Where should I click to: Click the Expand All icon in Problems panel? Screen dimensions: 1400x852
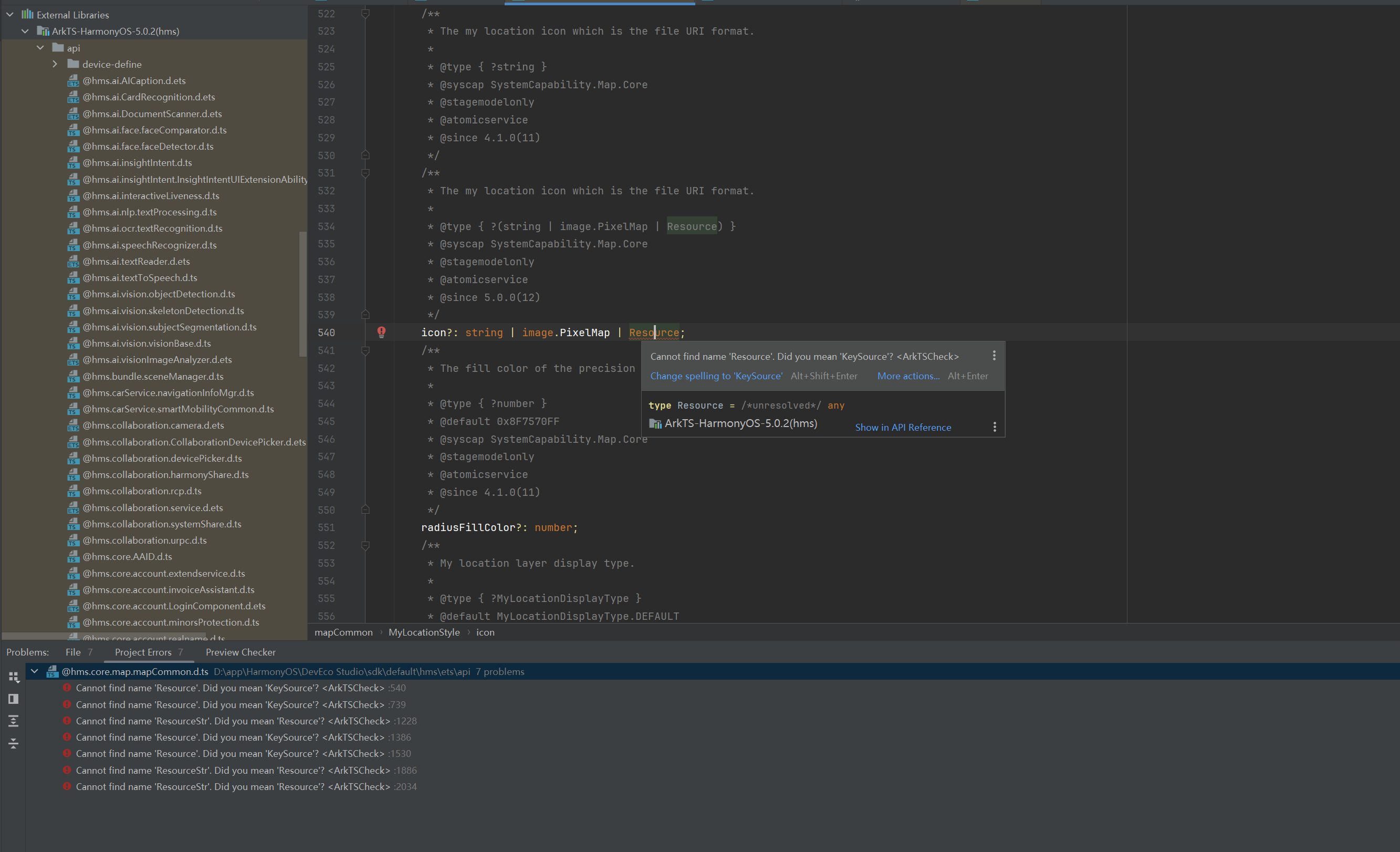[x=14, y=721]
